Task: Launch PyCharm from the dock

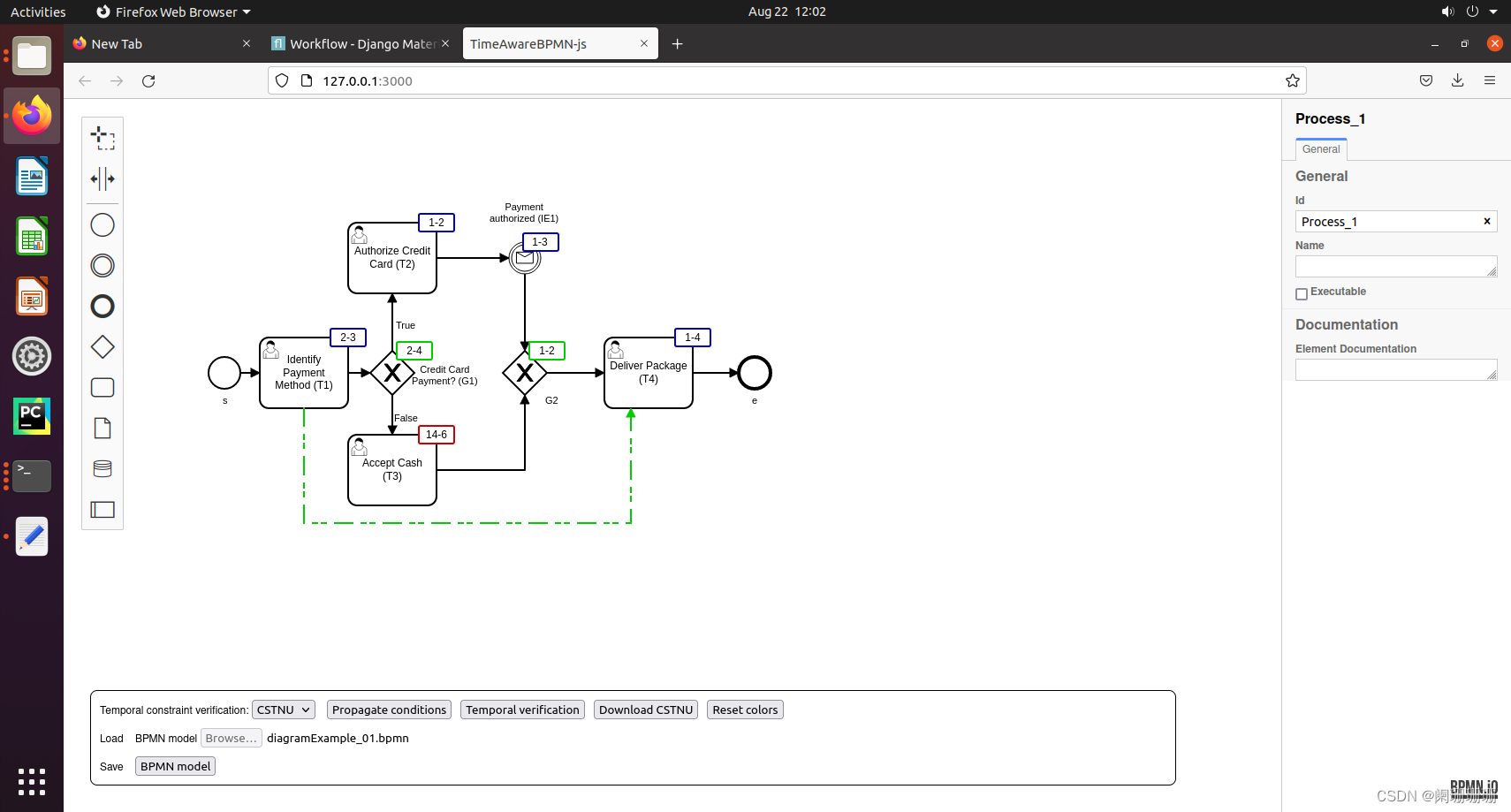Action: point(32,416)
